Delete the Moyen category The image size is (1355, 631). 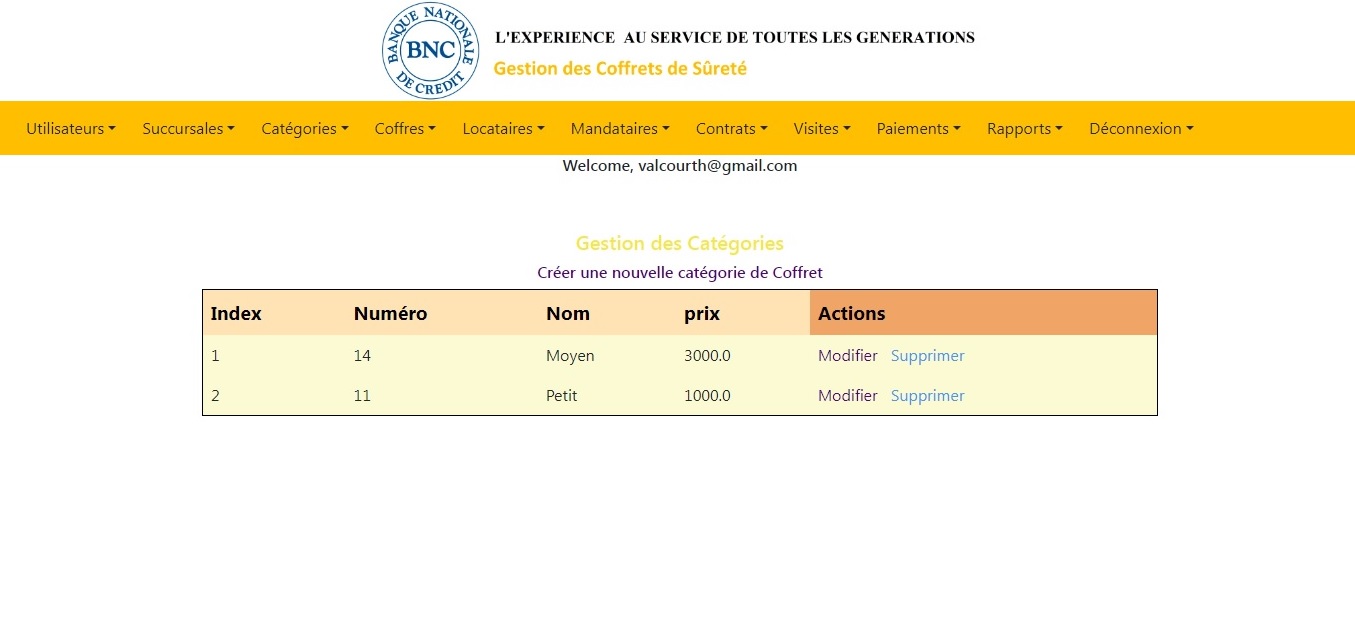tap(927, 356)
